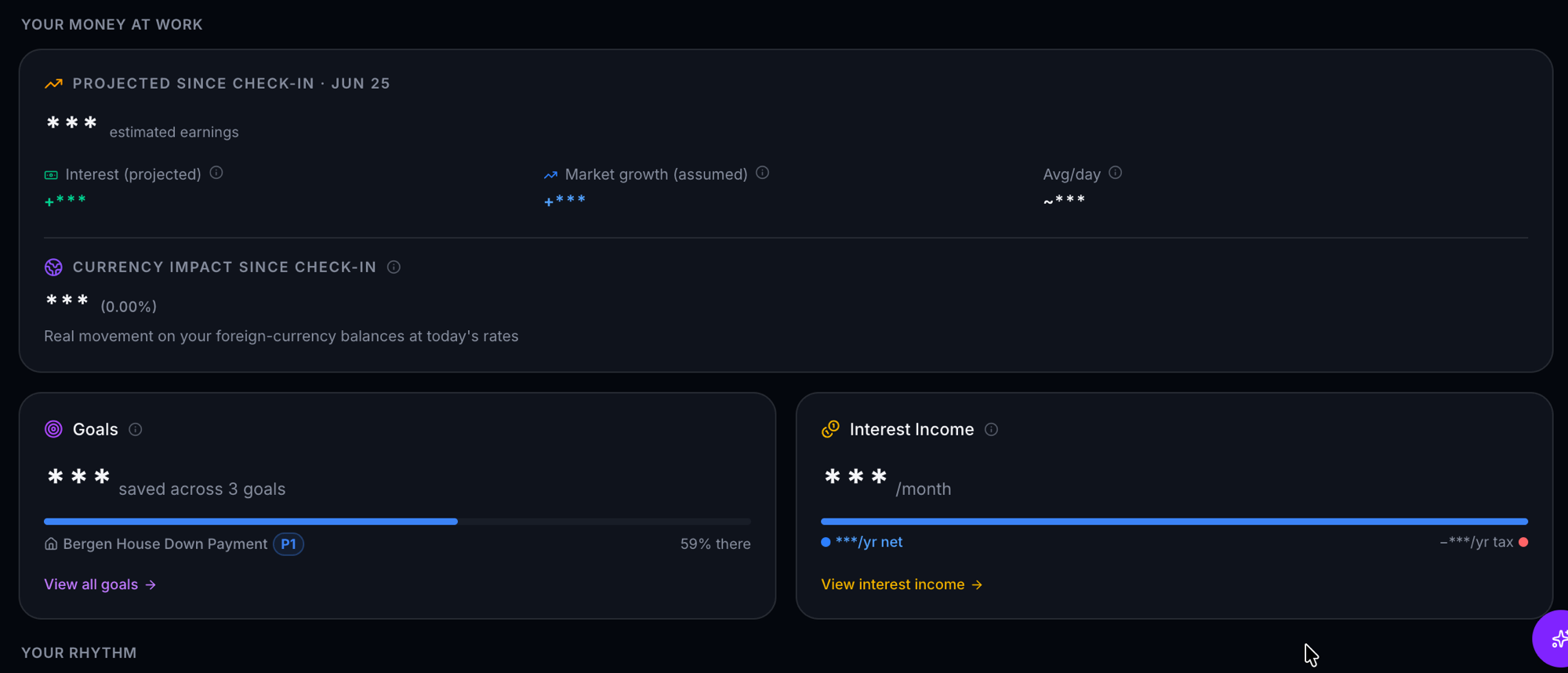Viewport: 1568px width, 673px height.
Task: Click the masked green '+***' interest value
Action: (x=65, y=201)
